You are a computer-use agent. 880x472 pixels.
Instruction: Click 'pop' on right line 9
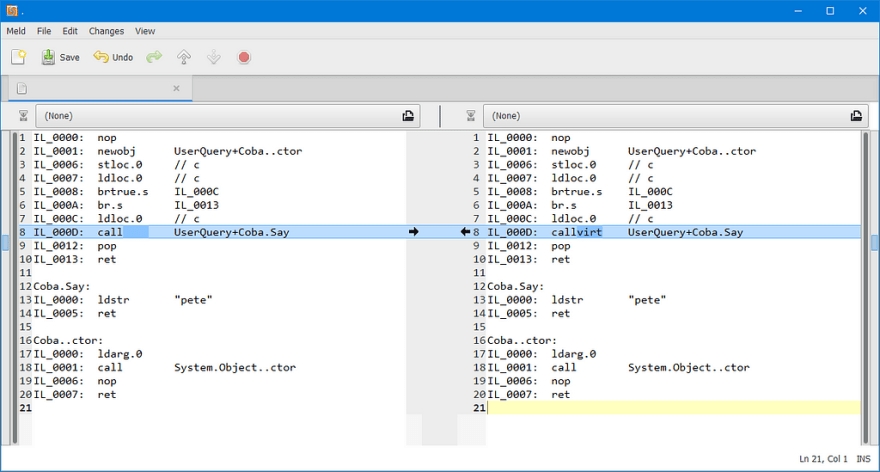[561, 246]
